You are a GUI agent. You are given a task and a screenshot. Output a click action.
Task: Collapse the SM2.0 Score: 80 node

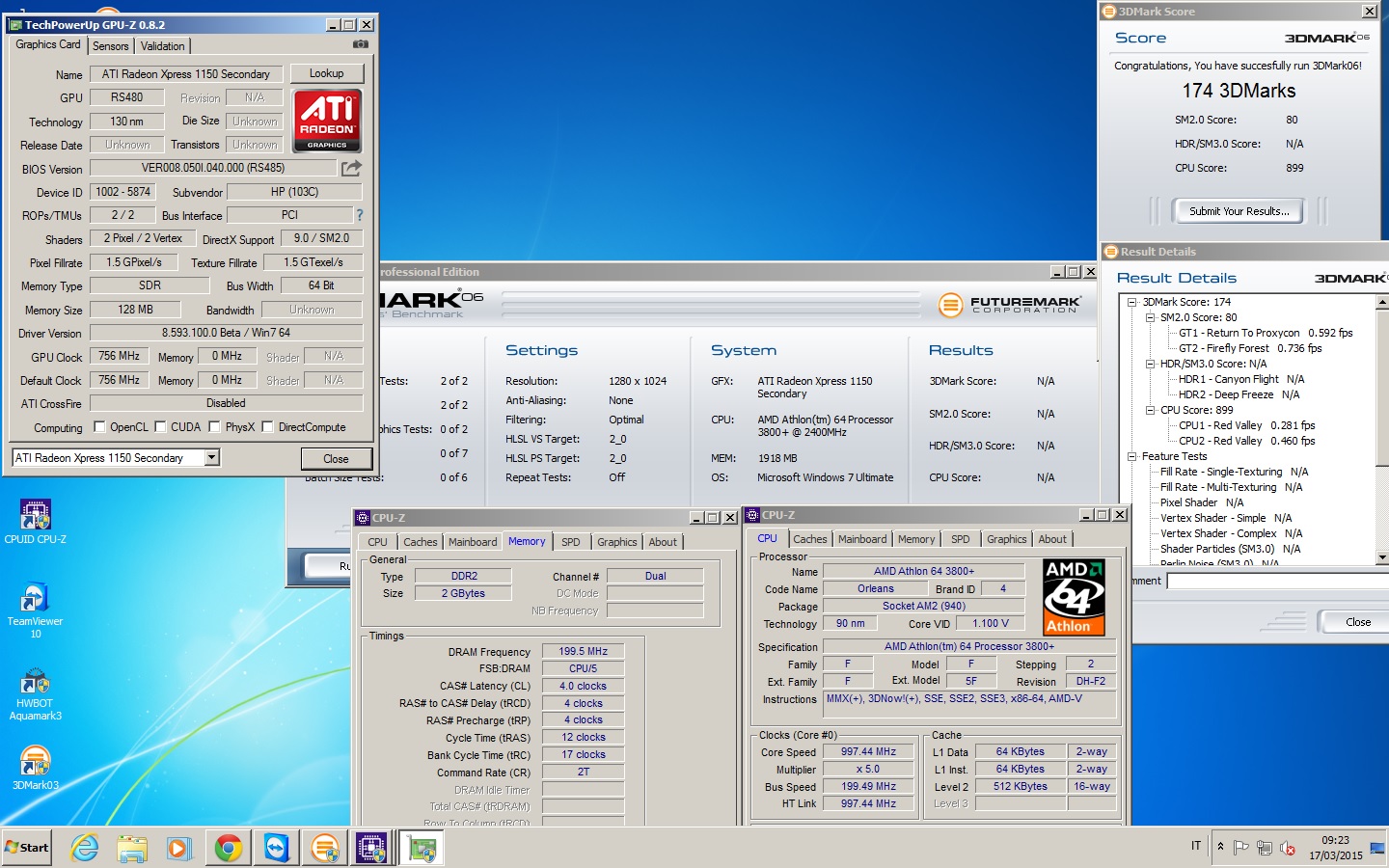point(1151,317)
